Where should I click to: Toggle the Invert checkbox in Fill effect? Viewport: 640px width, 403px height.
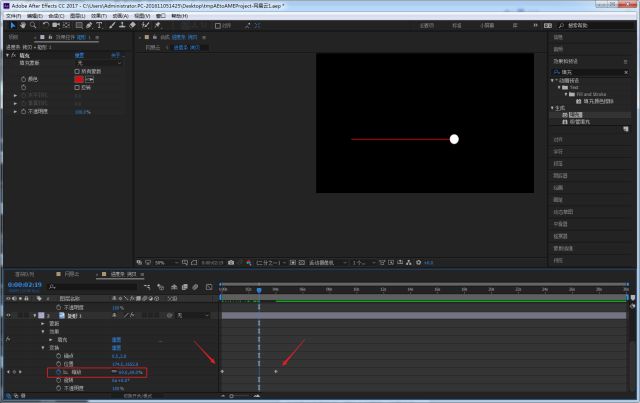77,87
